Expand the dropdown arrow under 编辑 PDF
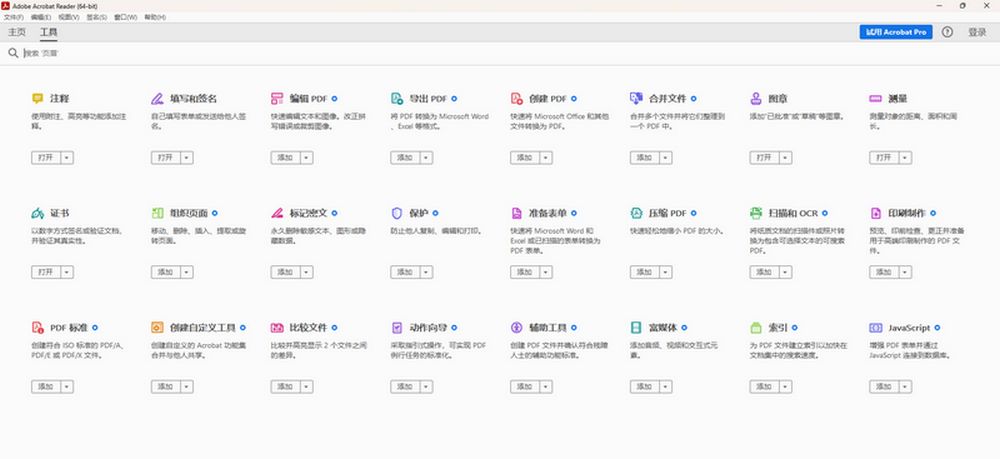The image size is (1000, 459). coord(307,157)
